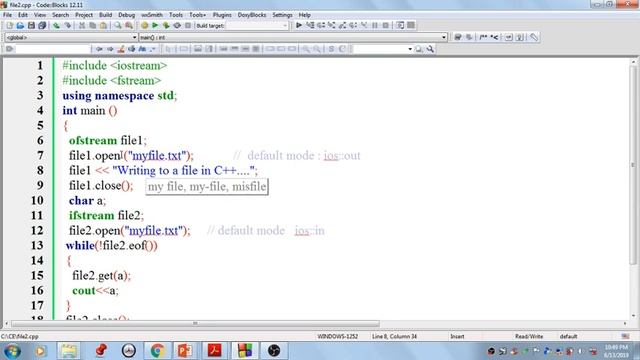The height and width of the screenshot is (360, 640).
Task: Open PowerPoint from the taskbar
Action: point(184,351)
